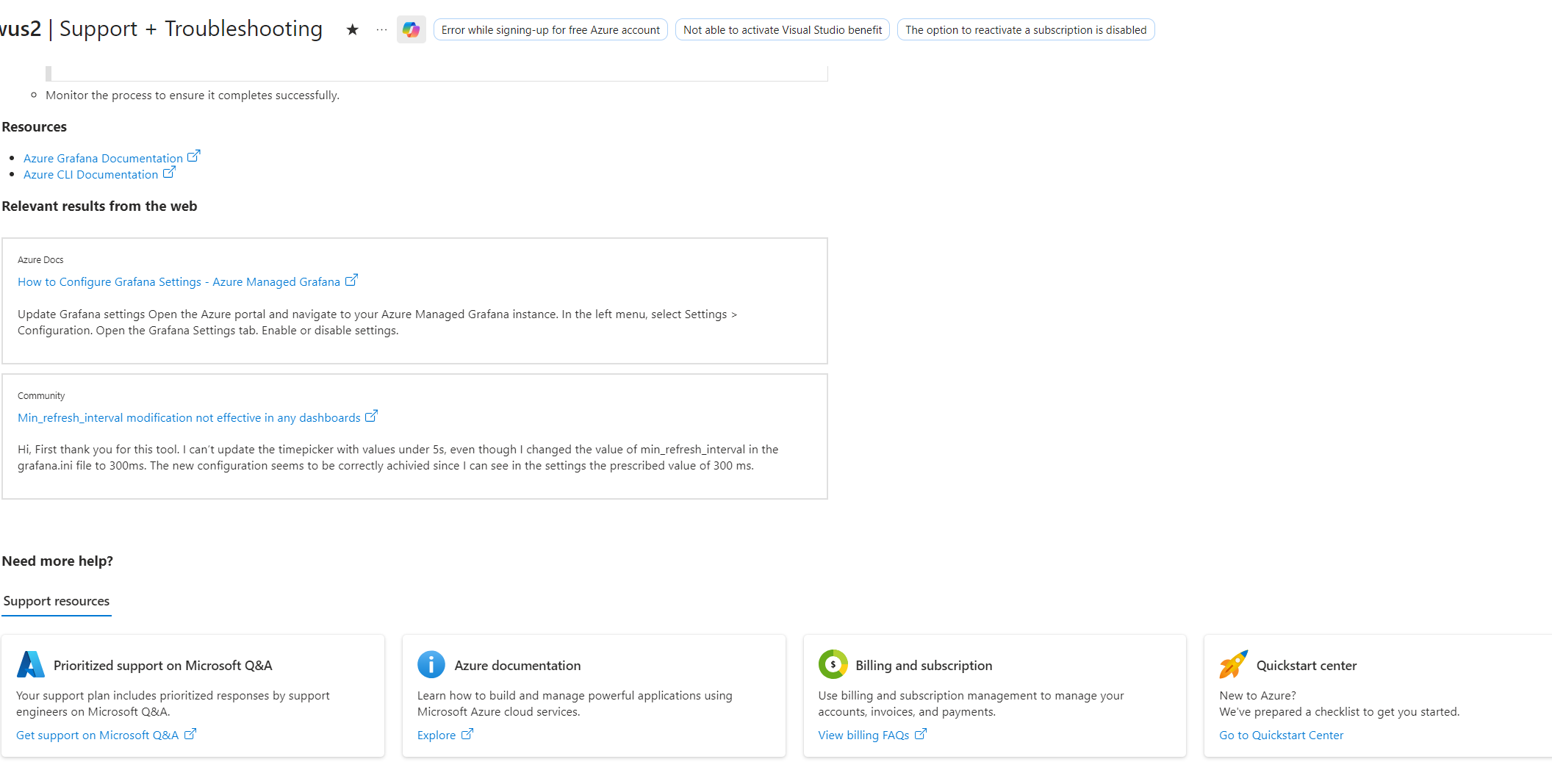The image size is (1552, 784).
Task: Click the Azure documentation card heading
Action: tap(517, 665)
